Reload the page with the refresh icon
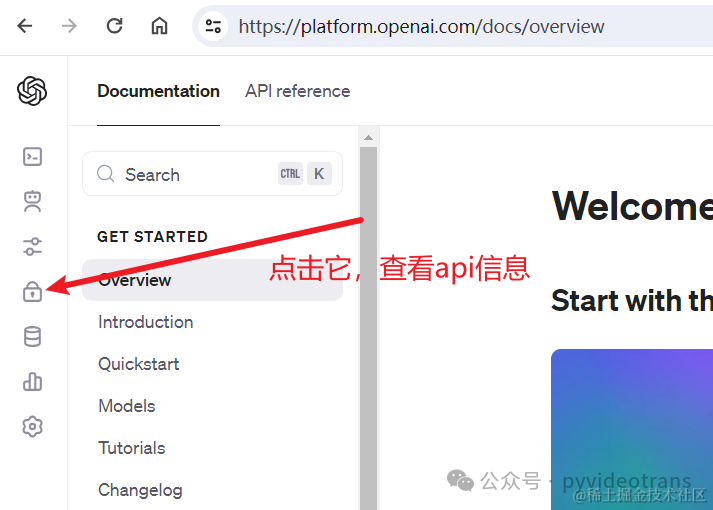The height and width of the screenshot is (510, 713). [114, 26]
